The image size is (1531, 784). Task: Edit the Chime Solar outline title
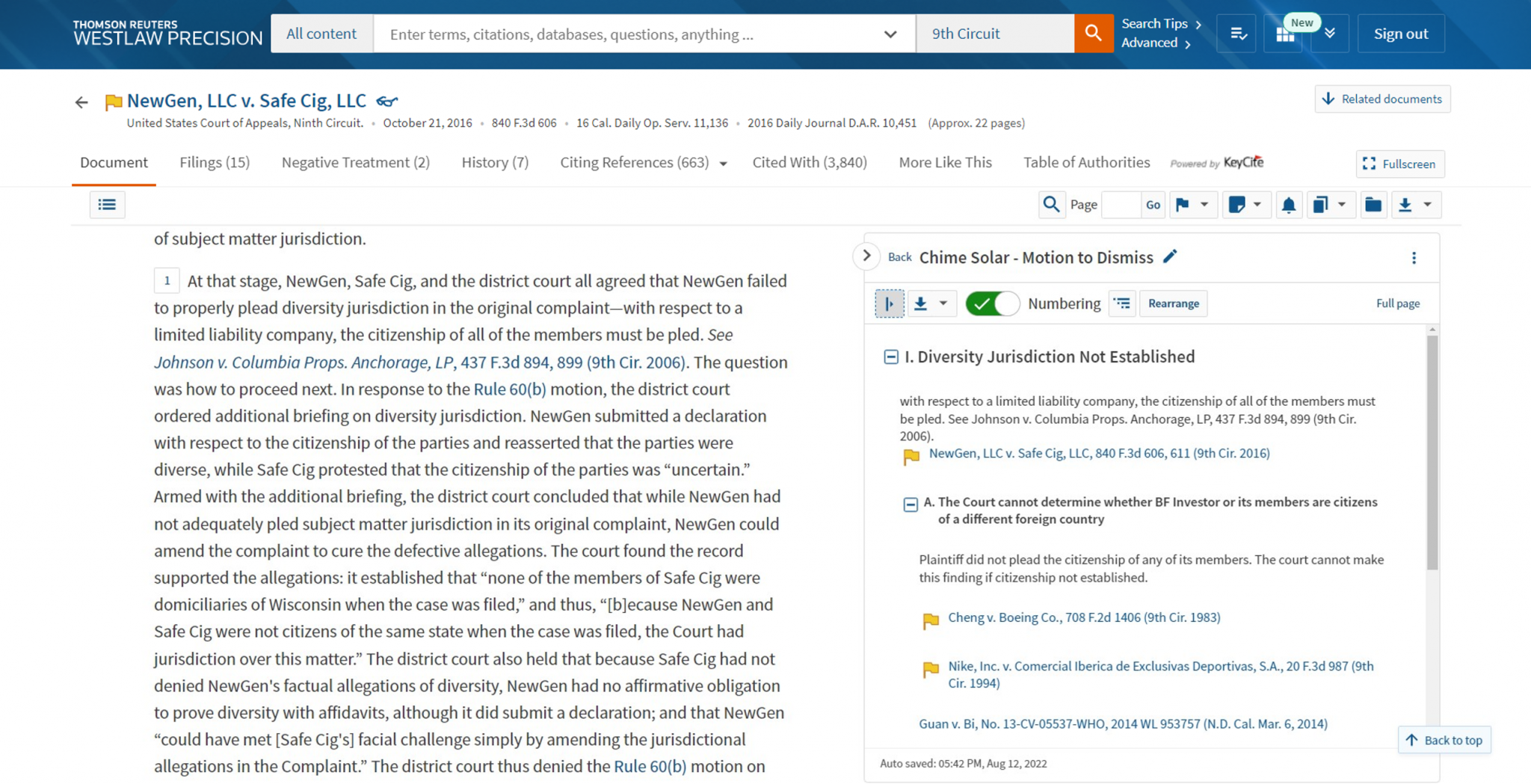[x=1170, y=257]
